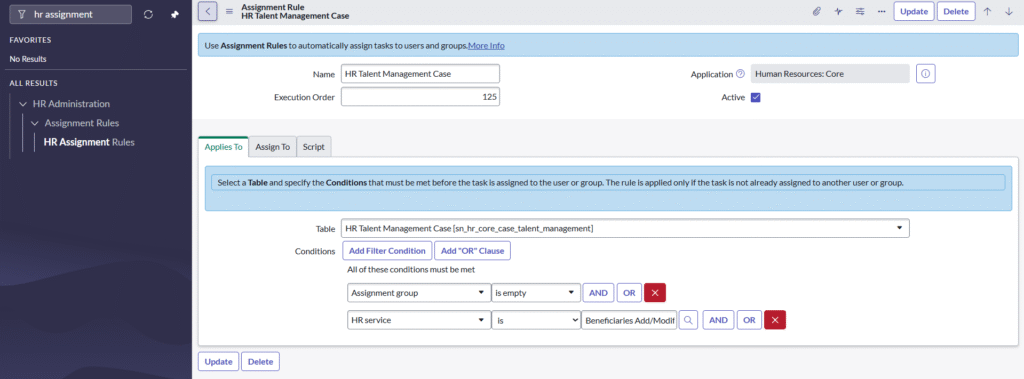Click the HR service lookup magnifier icon

[x=688, y=320]
